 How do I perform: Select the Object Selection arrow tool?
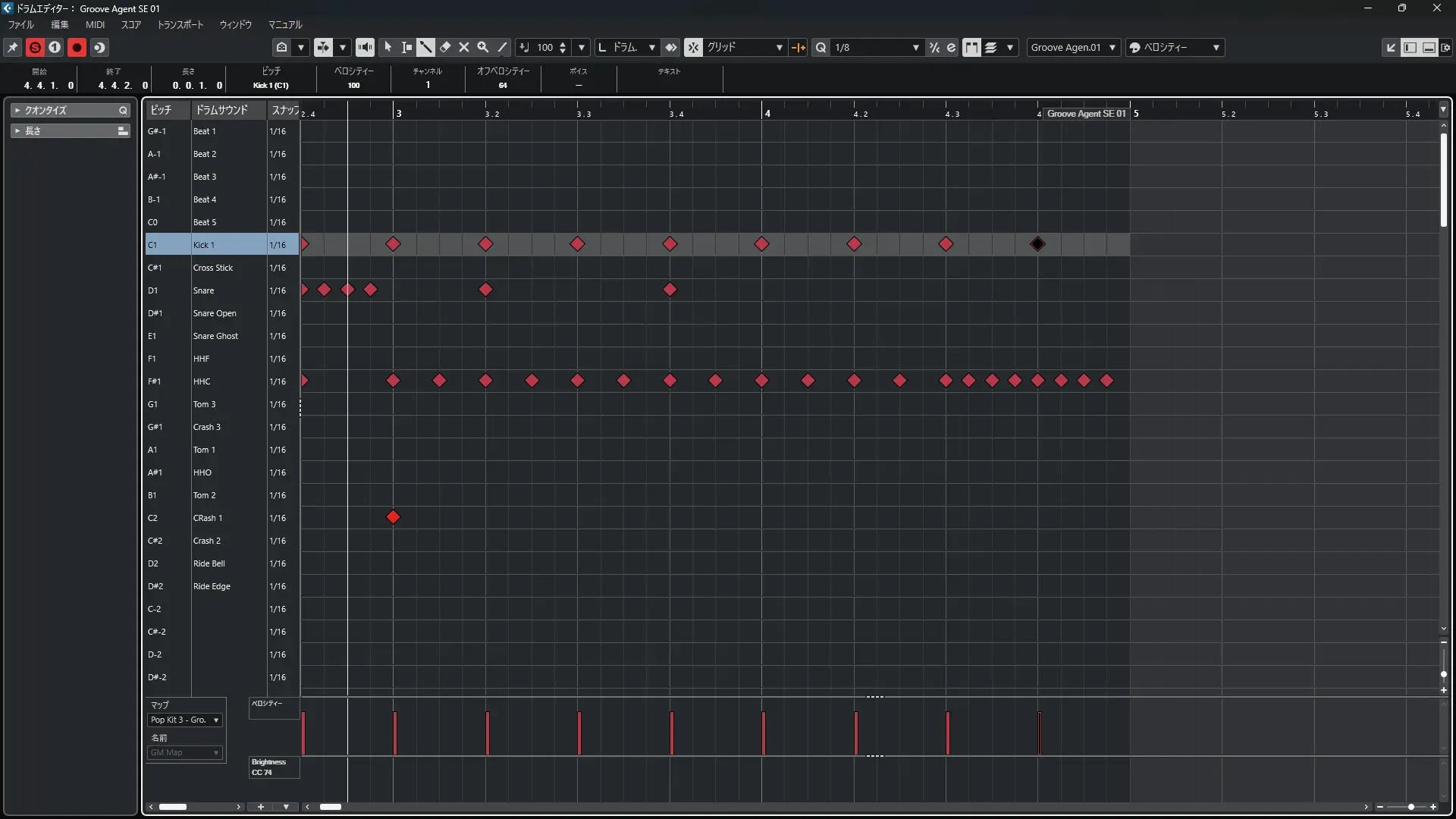tap(388, 47)
